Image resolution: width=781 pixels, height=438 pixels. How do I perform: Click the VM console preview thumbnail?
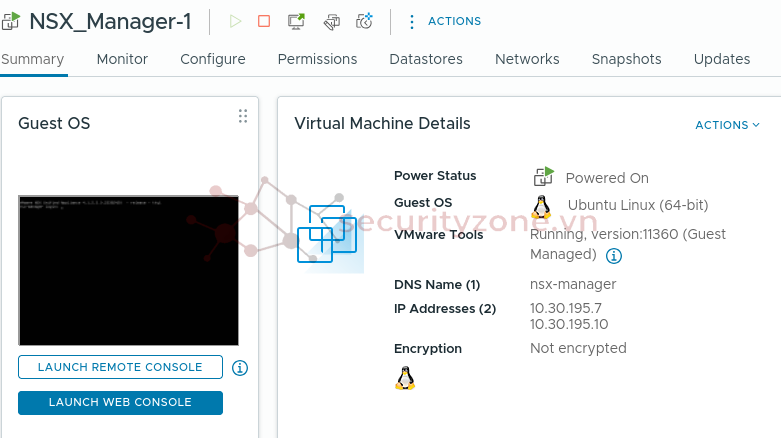coord(128,270)
